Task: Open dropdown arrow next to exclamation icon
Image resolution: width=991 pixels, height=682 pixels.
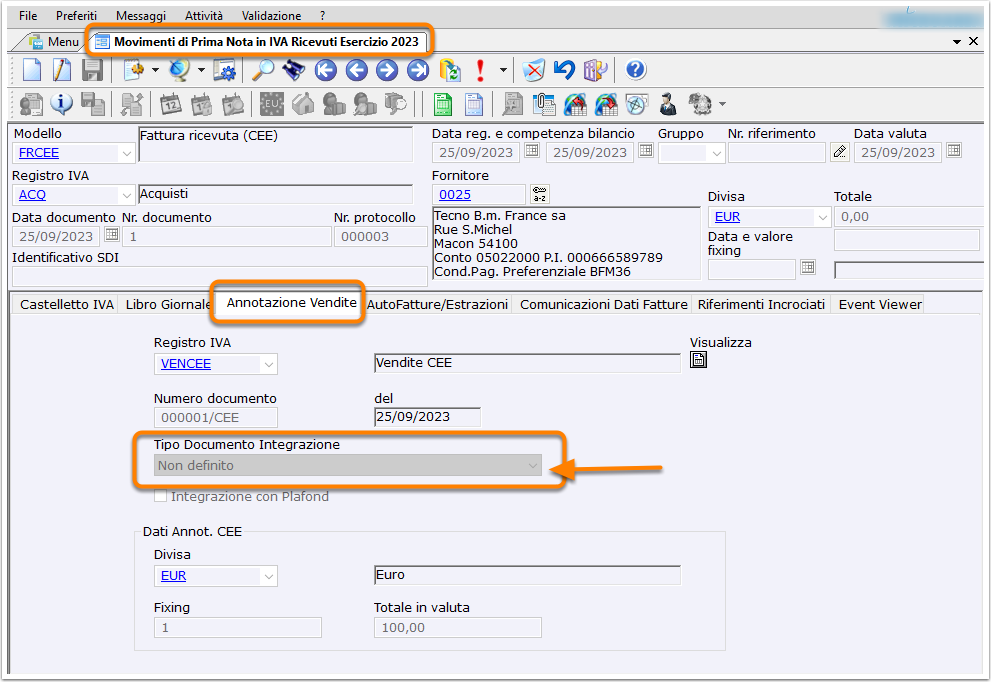Action: (x=503, y=70)
